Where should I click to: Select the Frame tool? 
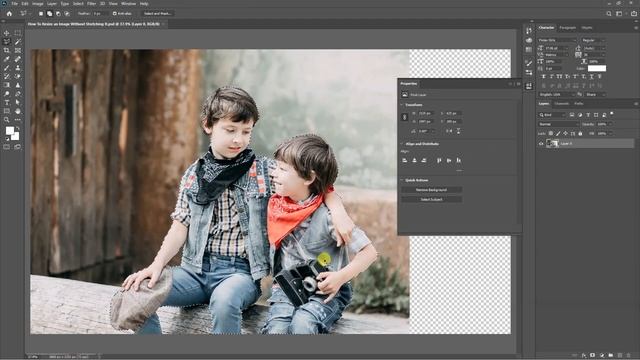tap(18, 50)
